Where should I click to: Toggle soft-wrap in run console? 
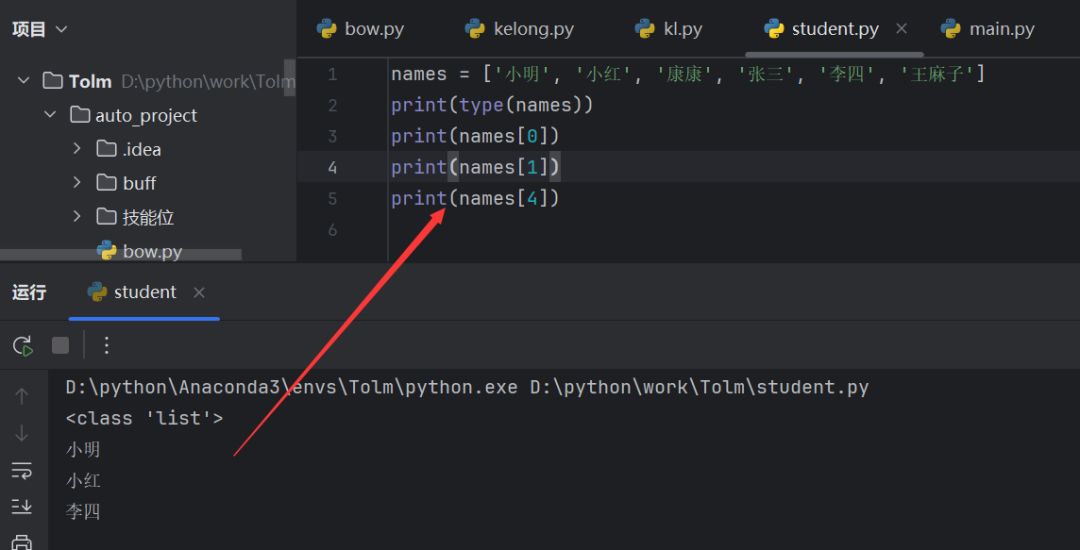pyautogui.click(x=22, y=469)
